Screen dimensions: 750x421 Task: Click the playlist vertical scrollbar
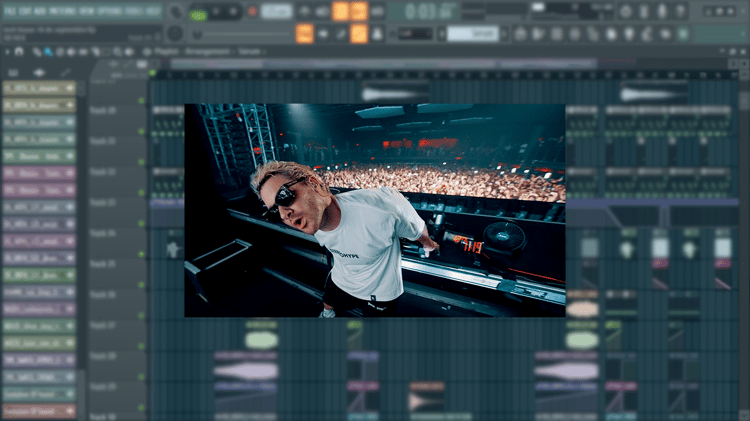[744, 100]
